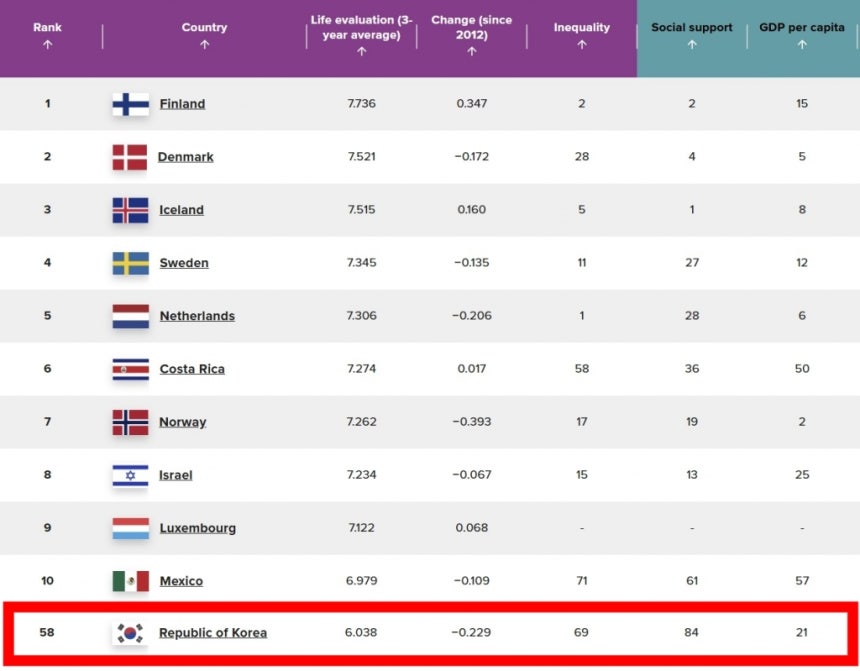The height and width of the screenshot is (671, 860).
Task: Sort by Inequality column header
Action: tap(582, 27)
